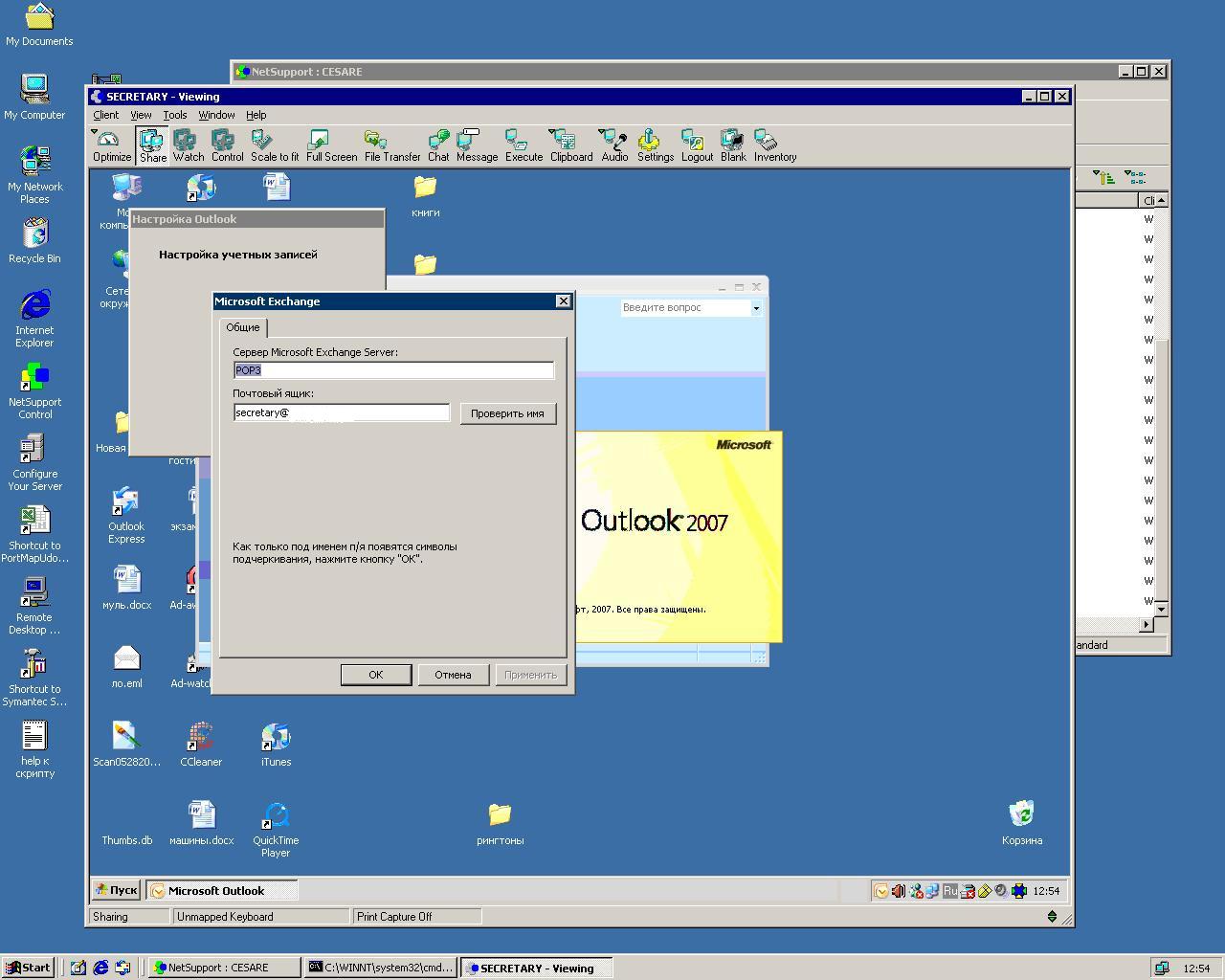
Task: Switch to Watch mode
Action: point(188,145)
